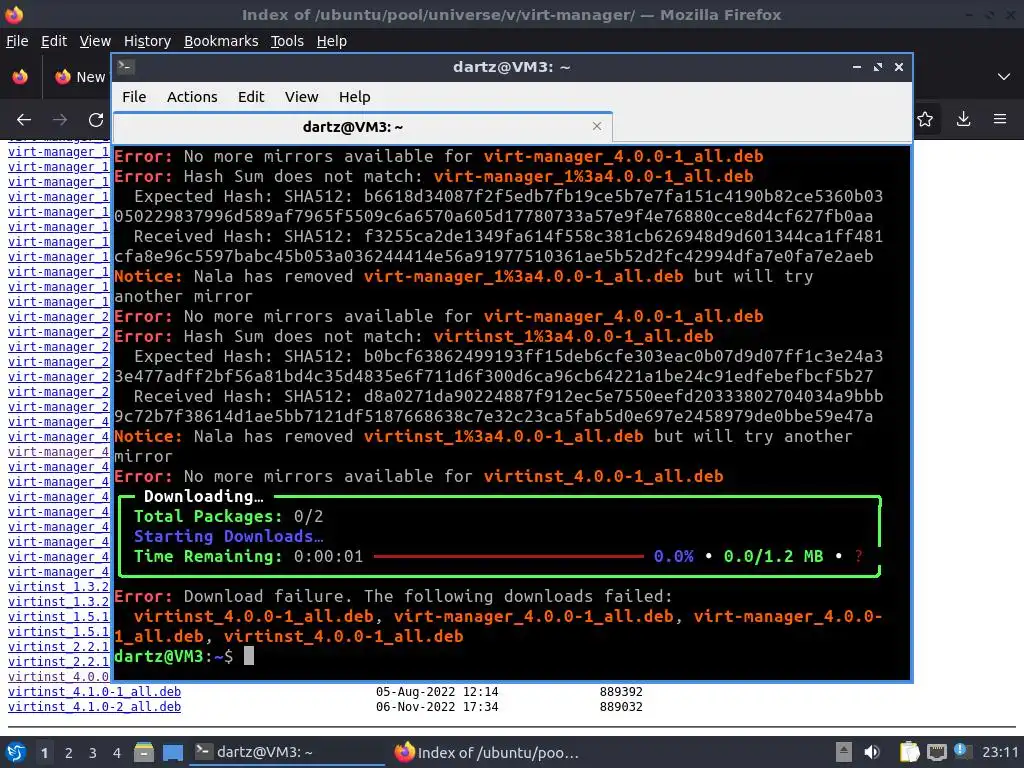The width and height of the screenshot is (1024, 768).
Task: Open Firefox downloads panel
Action: coord(963,119)
